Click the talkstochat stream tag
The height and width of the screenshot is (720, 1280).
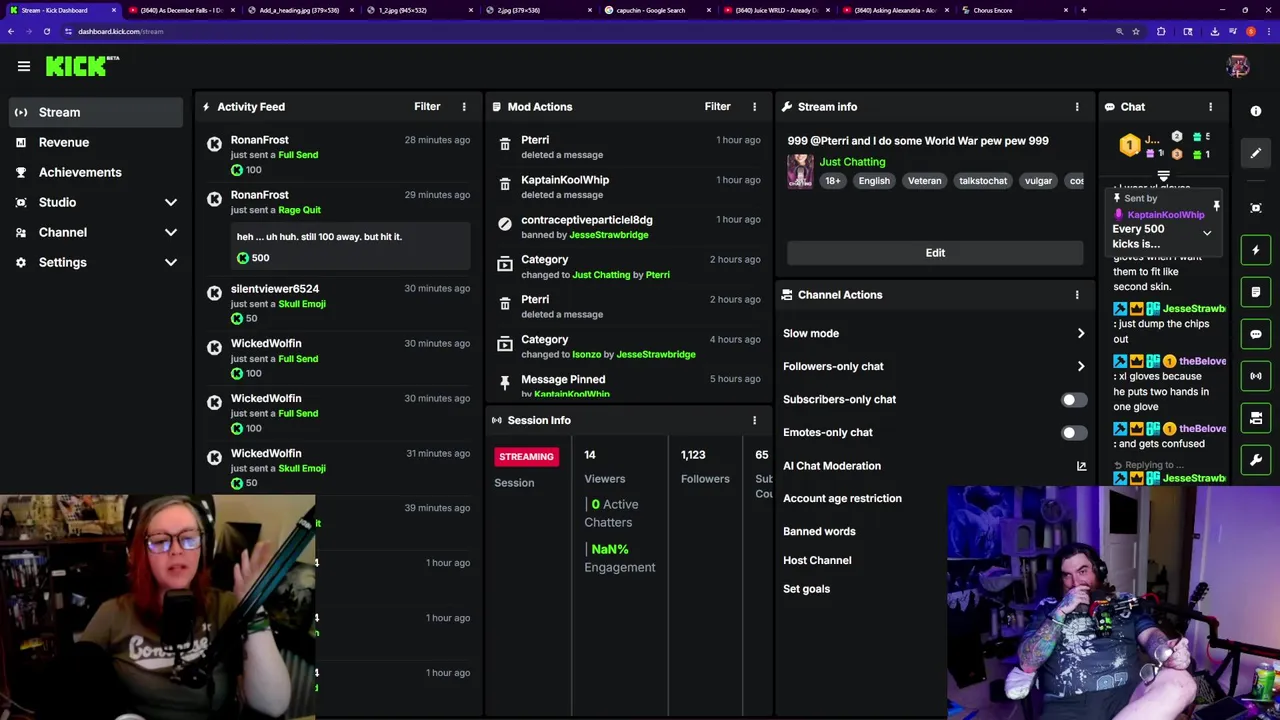pos(983,181)
